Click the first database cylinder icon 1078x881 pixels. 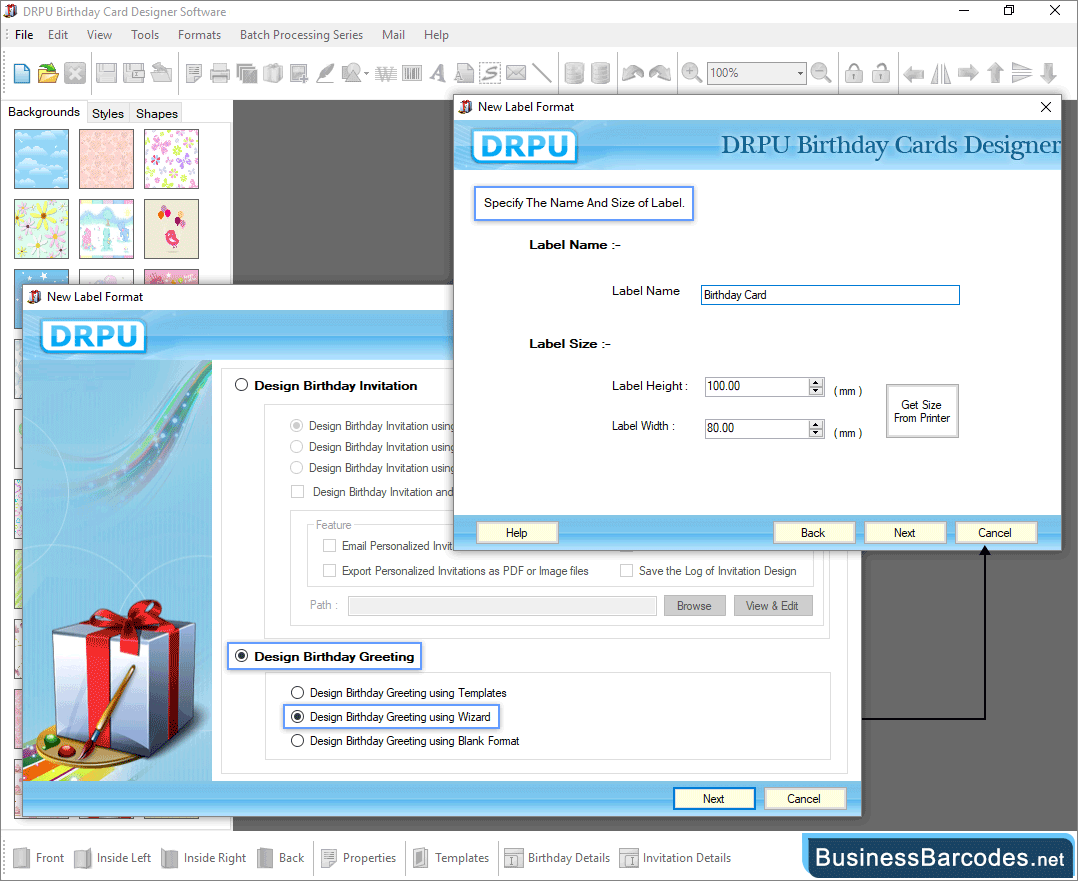[574, 73]
